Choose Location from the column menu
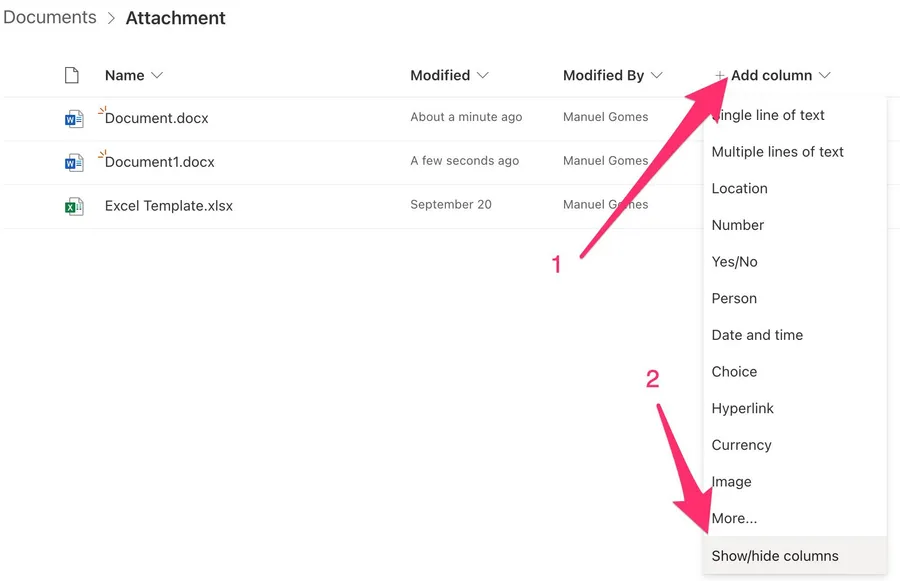 coord(739,189)
